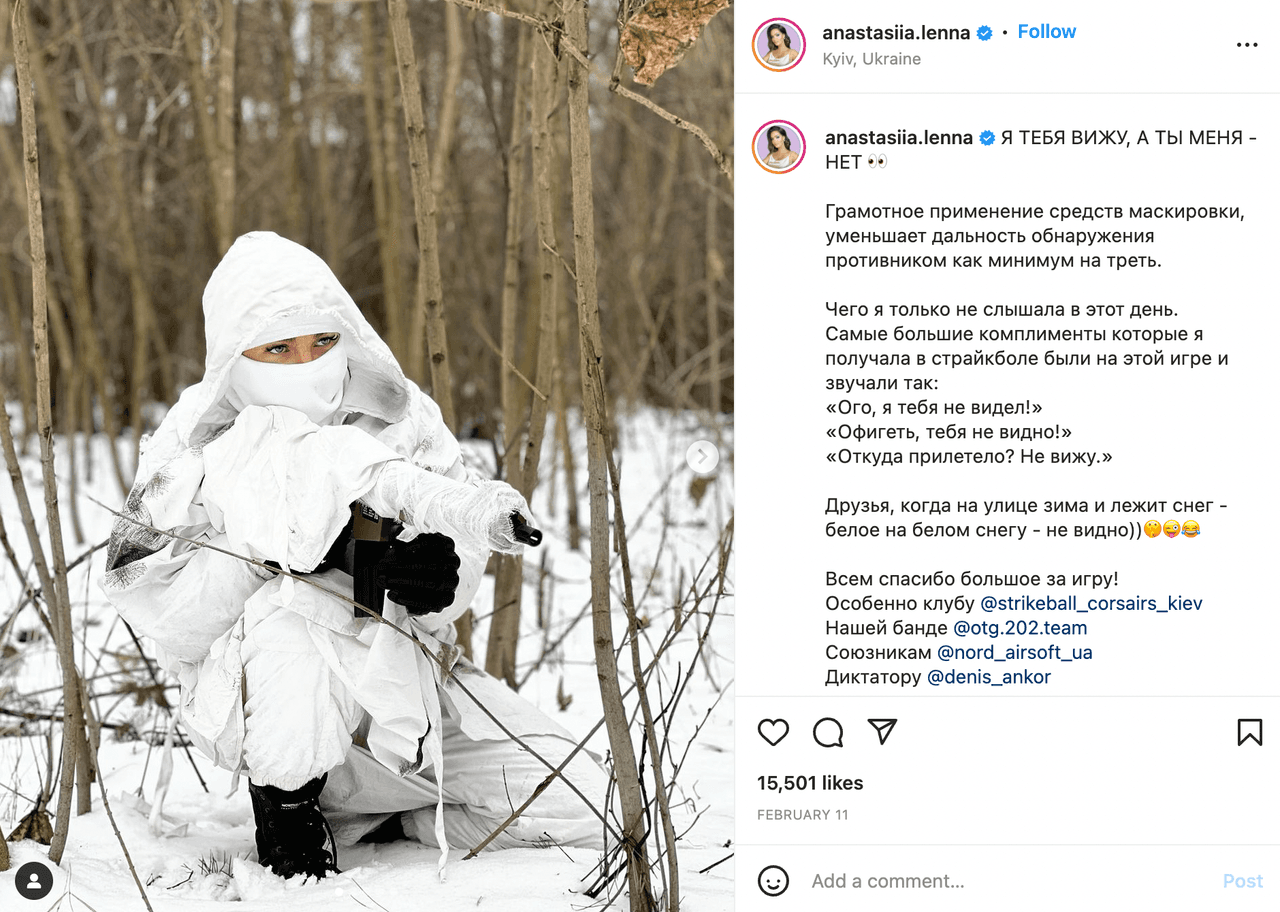Screen dimensions: 1280x912
Task: Open the three-dot more options menu
Action: [1247, 45]
